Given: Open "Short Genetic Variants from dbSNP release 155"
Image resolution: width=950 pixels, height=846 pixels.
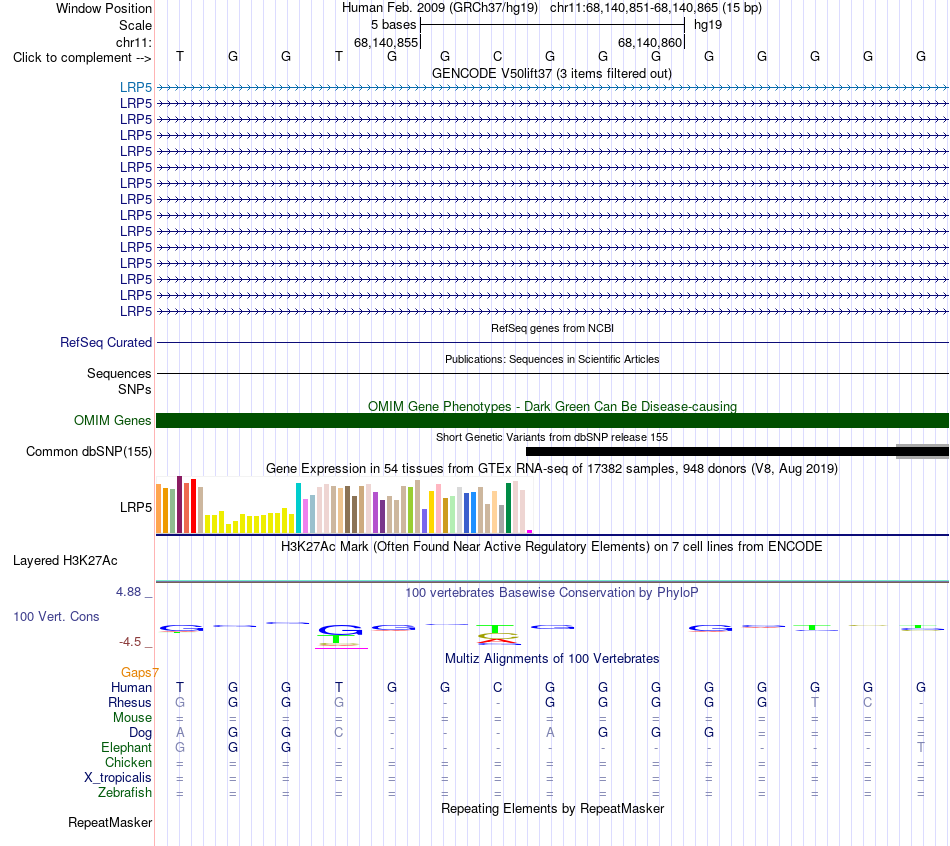Looking at the screenshot, I should tap(552, 437).
